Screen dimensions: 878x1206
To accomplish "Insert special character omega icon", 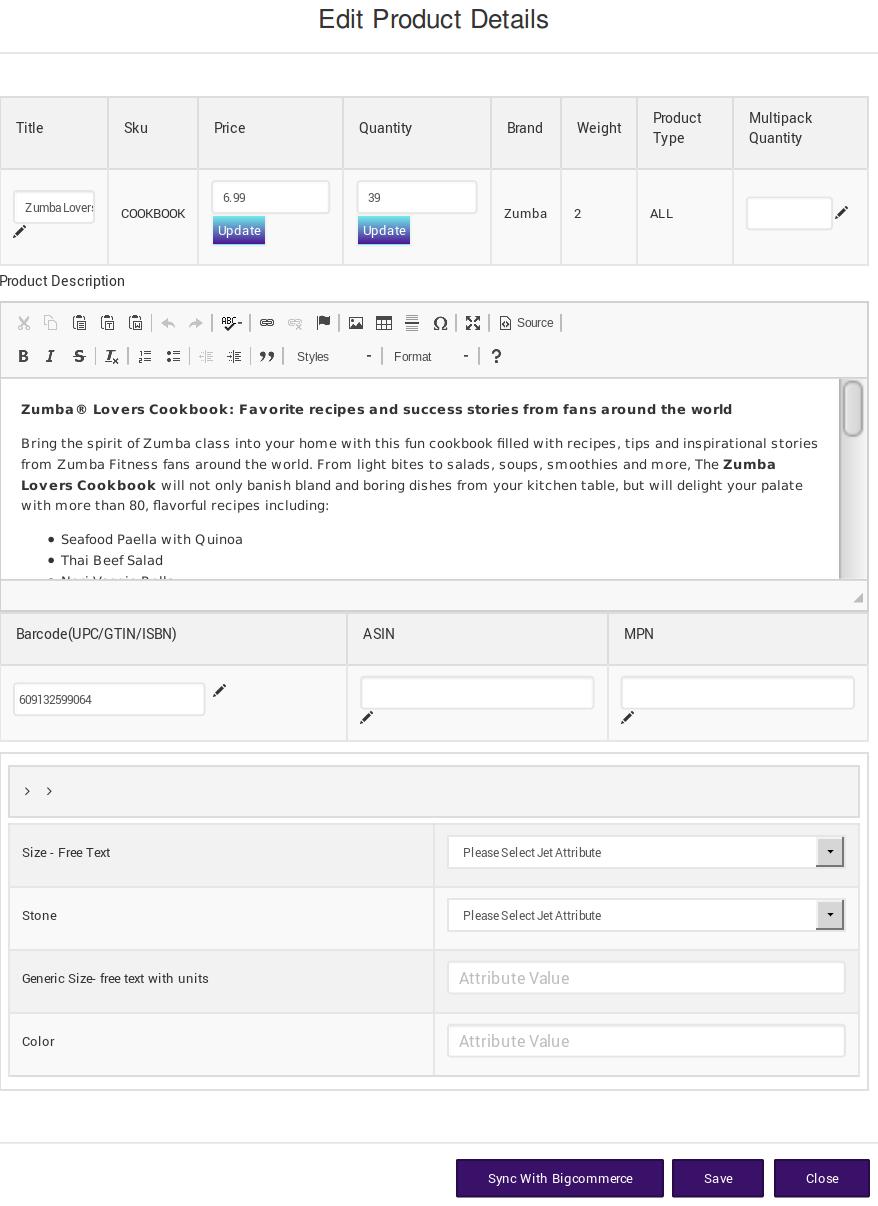I will click(x=440, y=323).
